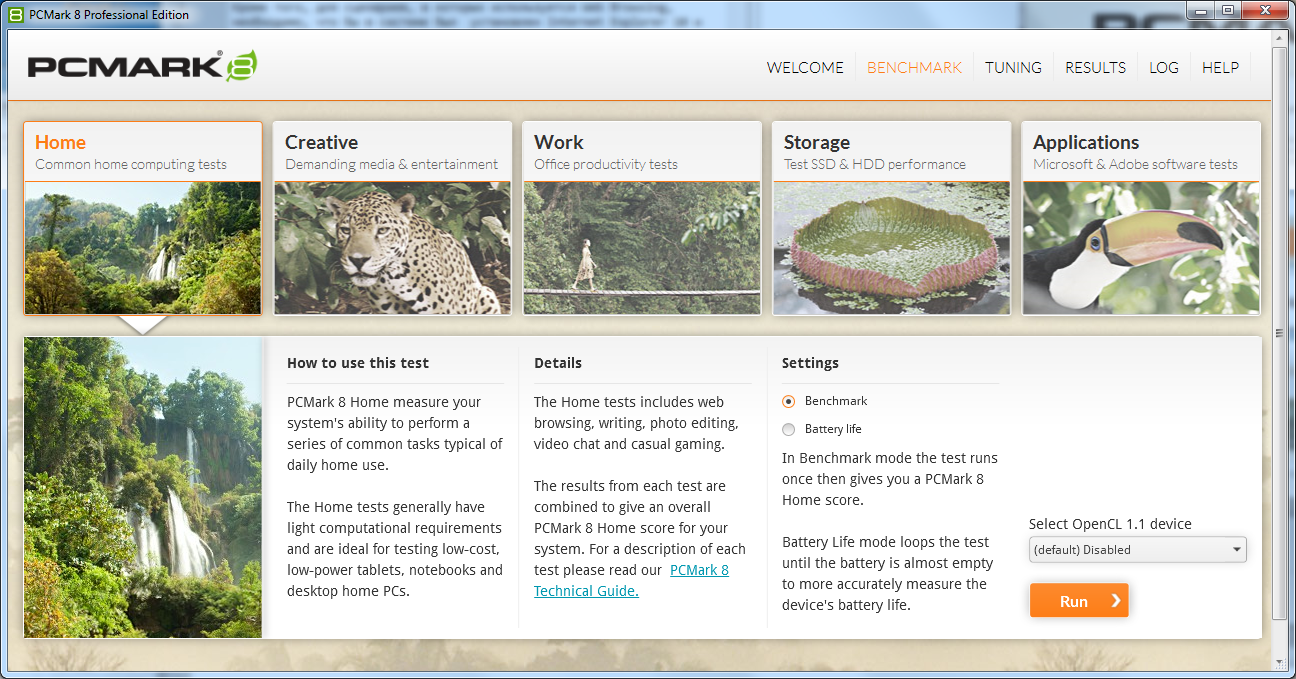
Task: Click 'Office productivity tests' subtitle
Action: click(x=606, y=164)
